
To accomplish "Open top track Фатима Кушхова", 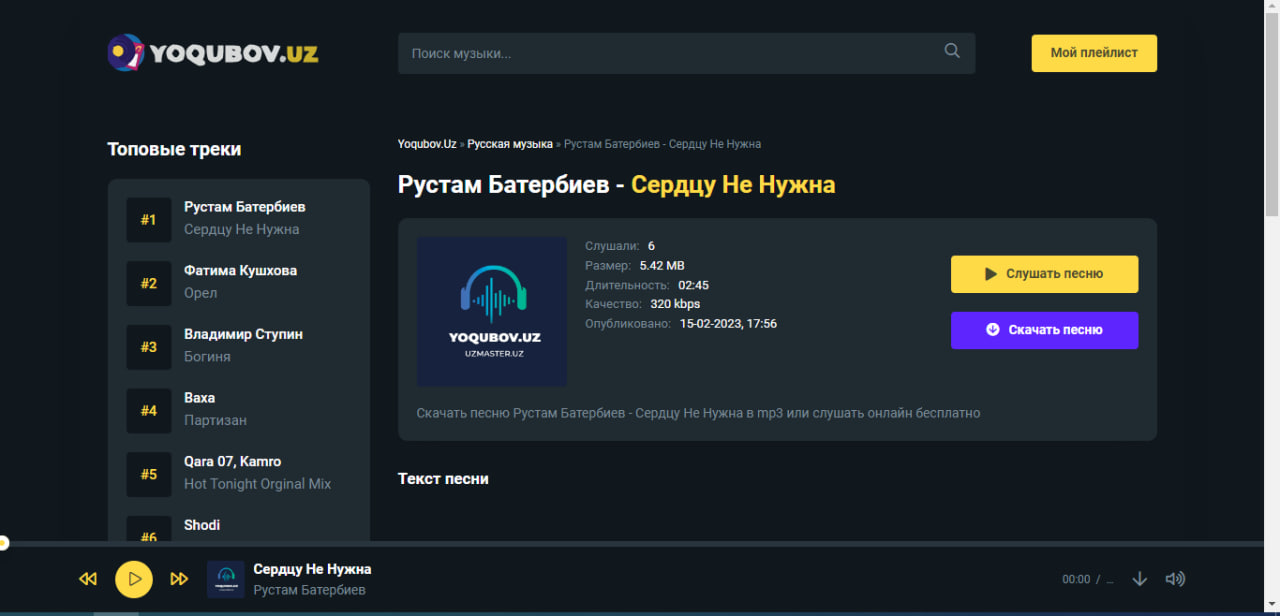I will (x=240, y=271).
